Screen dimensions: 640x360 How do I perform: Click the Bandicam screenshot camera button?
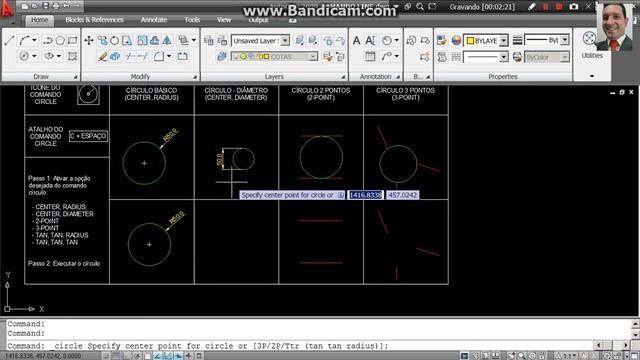click(573, 7)
